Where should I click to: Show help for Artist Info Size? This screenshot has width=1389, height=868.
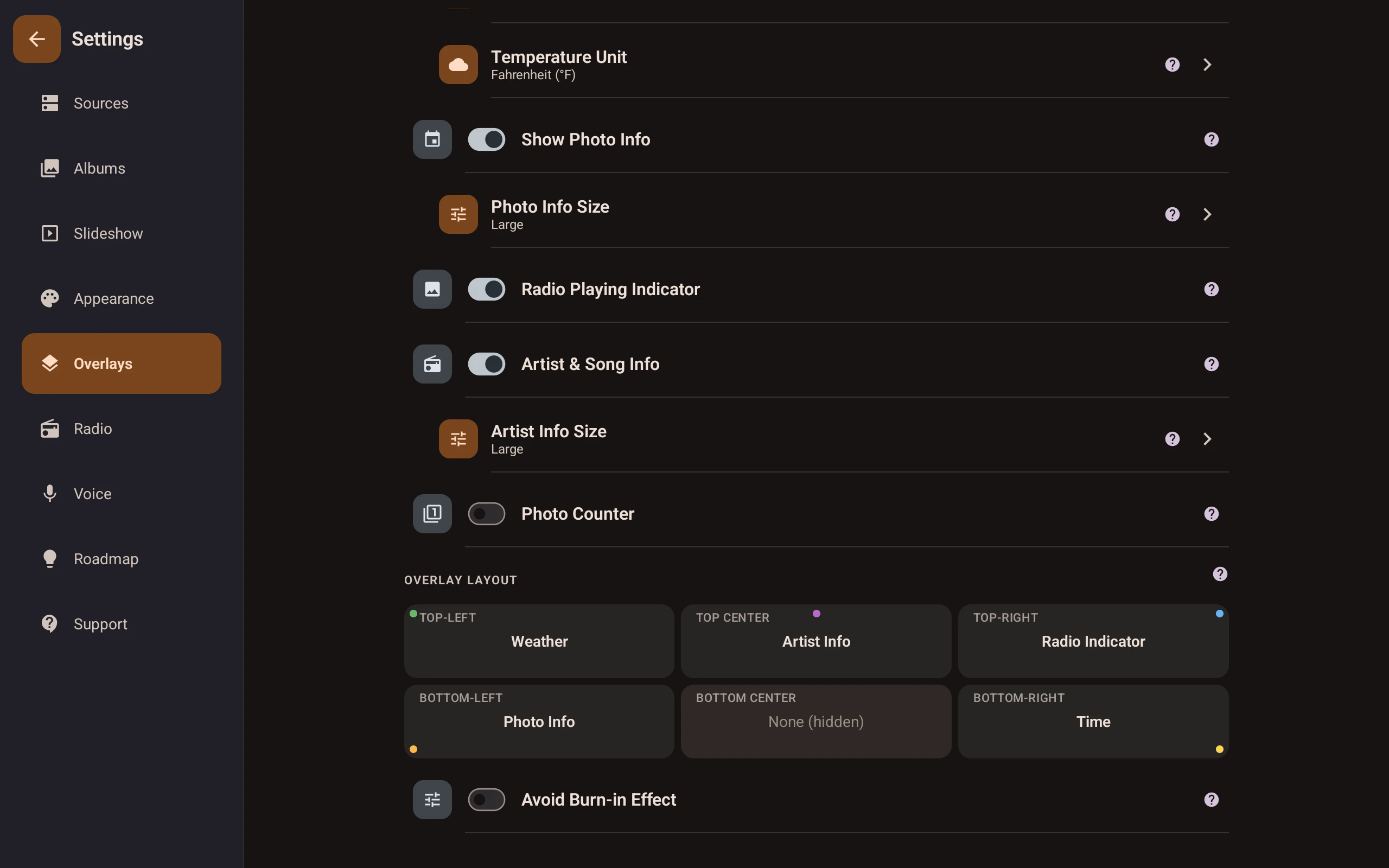[1172, 438]
